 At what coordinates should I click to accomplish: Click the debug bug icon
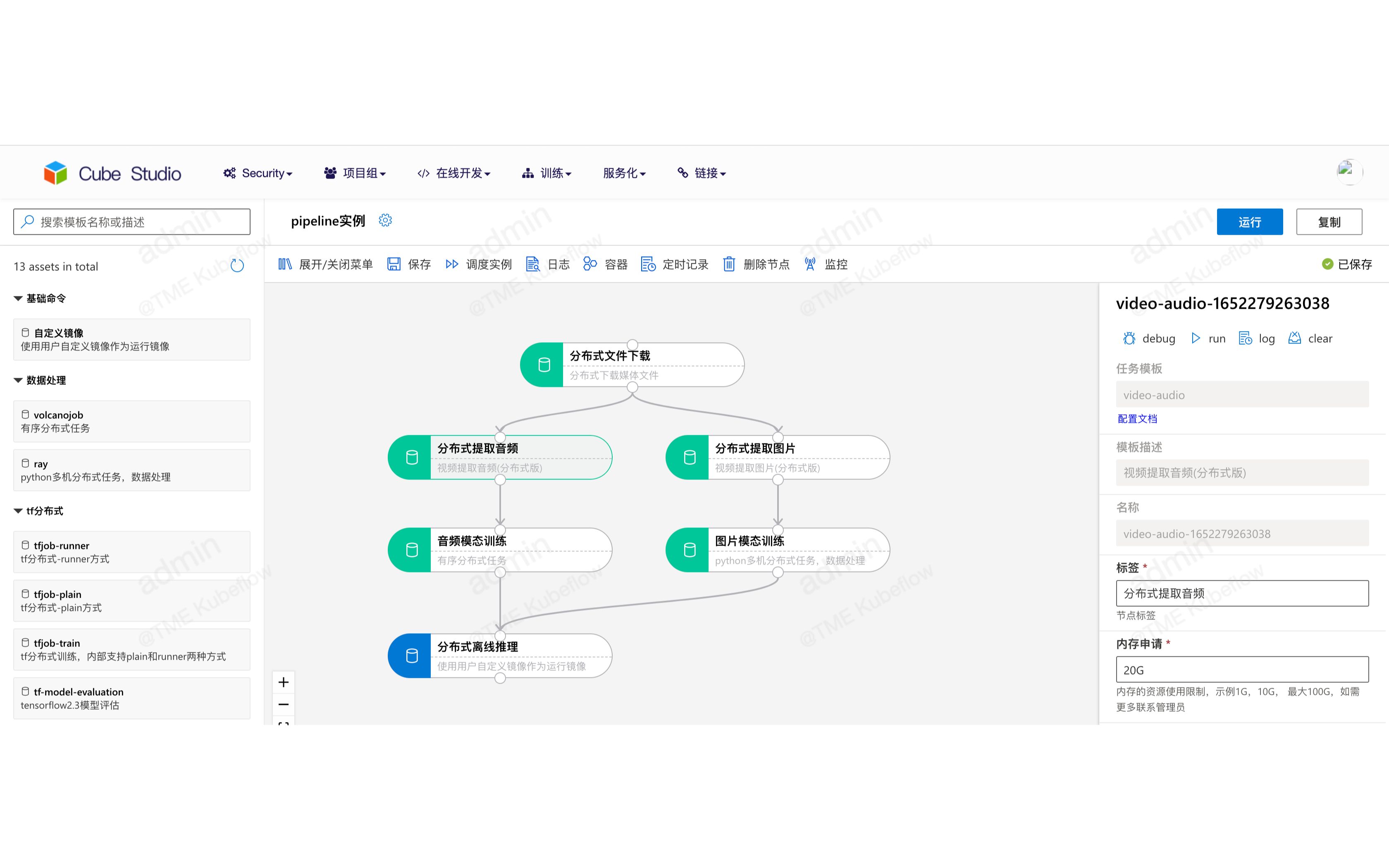(1129, 338)
